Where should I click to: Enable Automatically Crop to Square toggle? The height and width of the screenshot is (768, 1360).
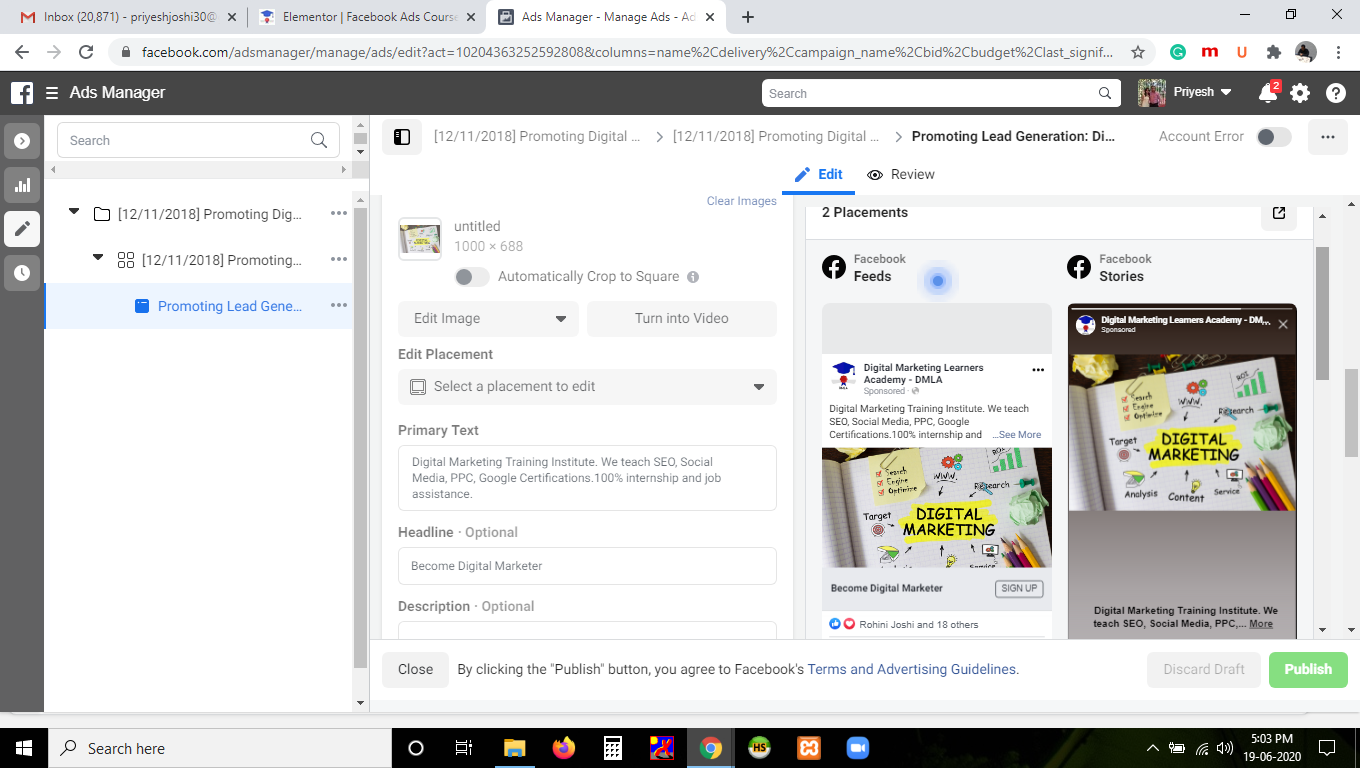coord(472,277)
